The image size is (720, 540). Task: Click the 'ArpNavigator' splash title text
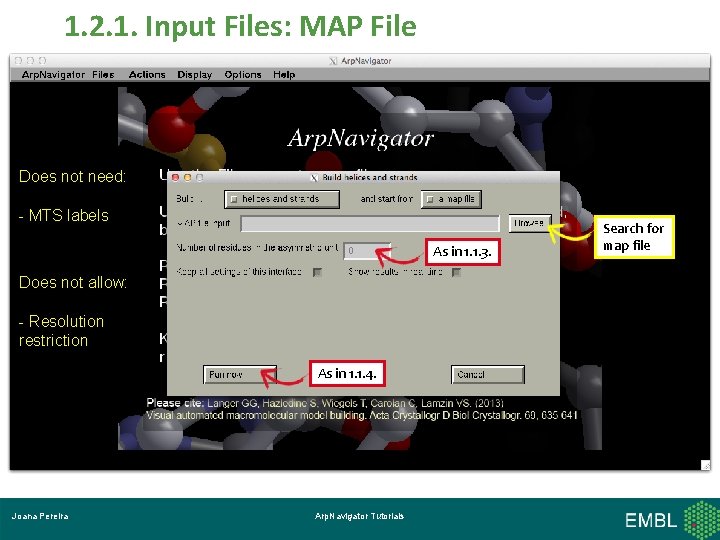(360, 138)
